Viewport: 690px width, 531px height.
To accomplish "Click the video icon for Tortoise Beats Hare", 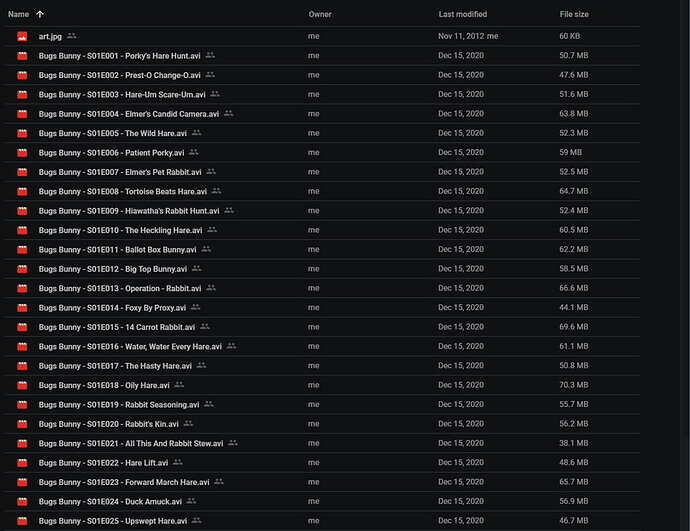I will pos(22,191).
